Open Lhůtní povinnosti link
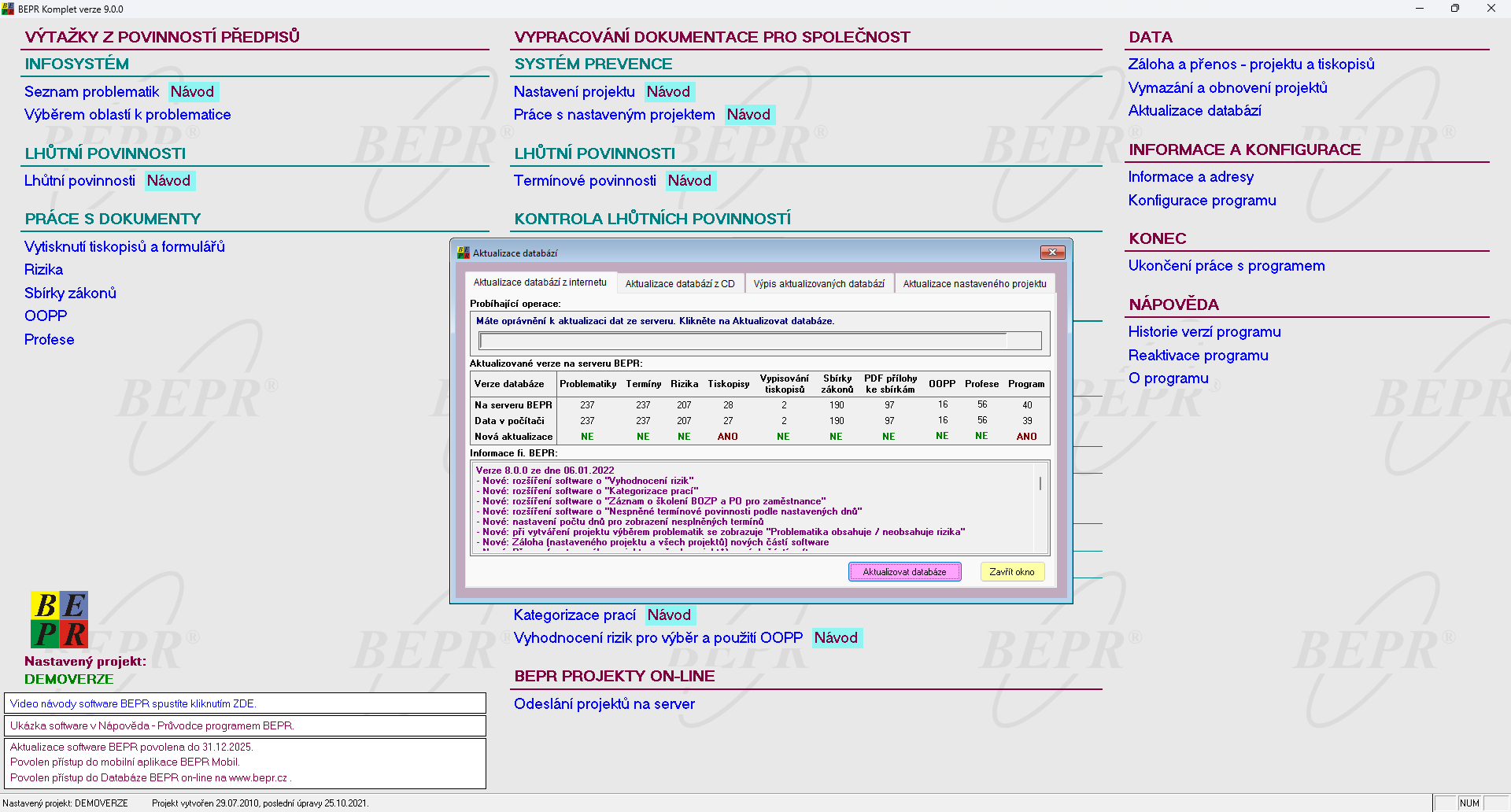 (x=79, y=181)
